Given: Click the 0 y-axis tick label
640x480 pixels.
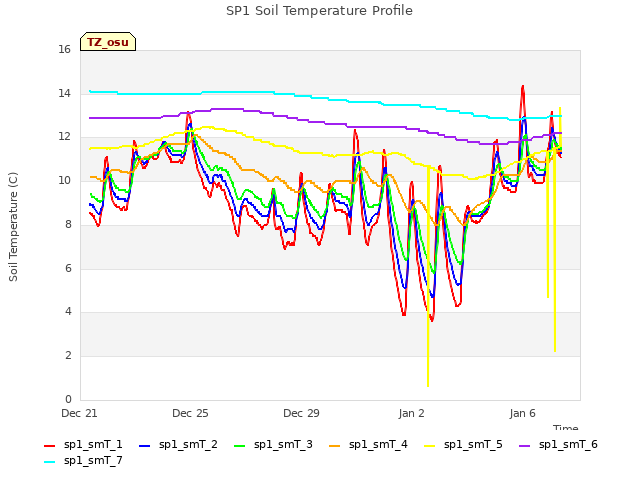Looking at the screenshot, I should click(68, 399).
